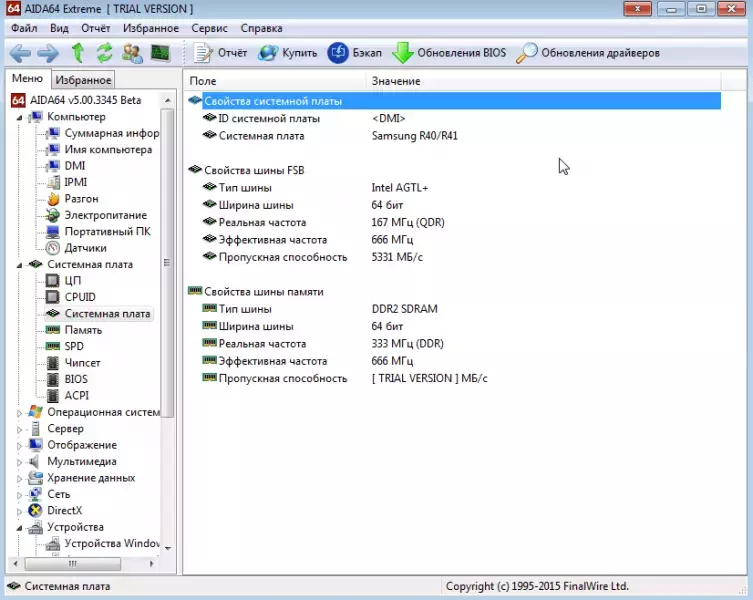Open the Отчёт menu
The height and width of the screenshot is (600, 753).
point(96,28)
